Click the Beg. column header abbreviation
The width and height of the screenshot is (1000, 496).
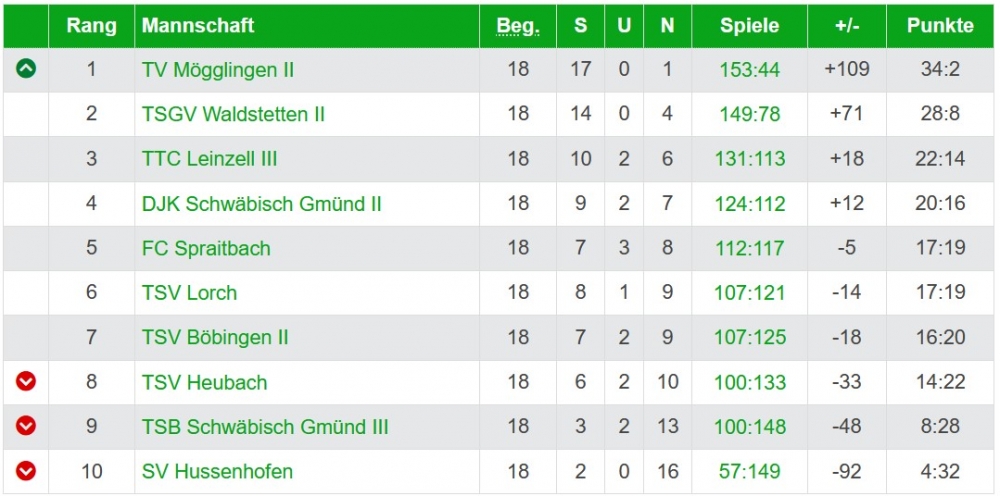tap(517, 26)
